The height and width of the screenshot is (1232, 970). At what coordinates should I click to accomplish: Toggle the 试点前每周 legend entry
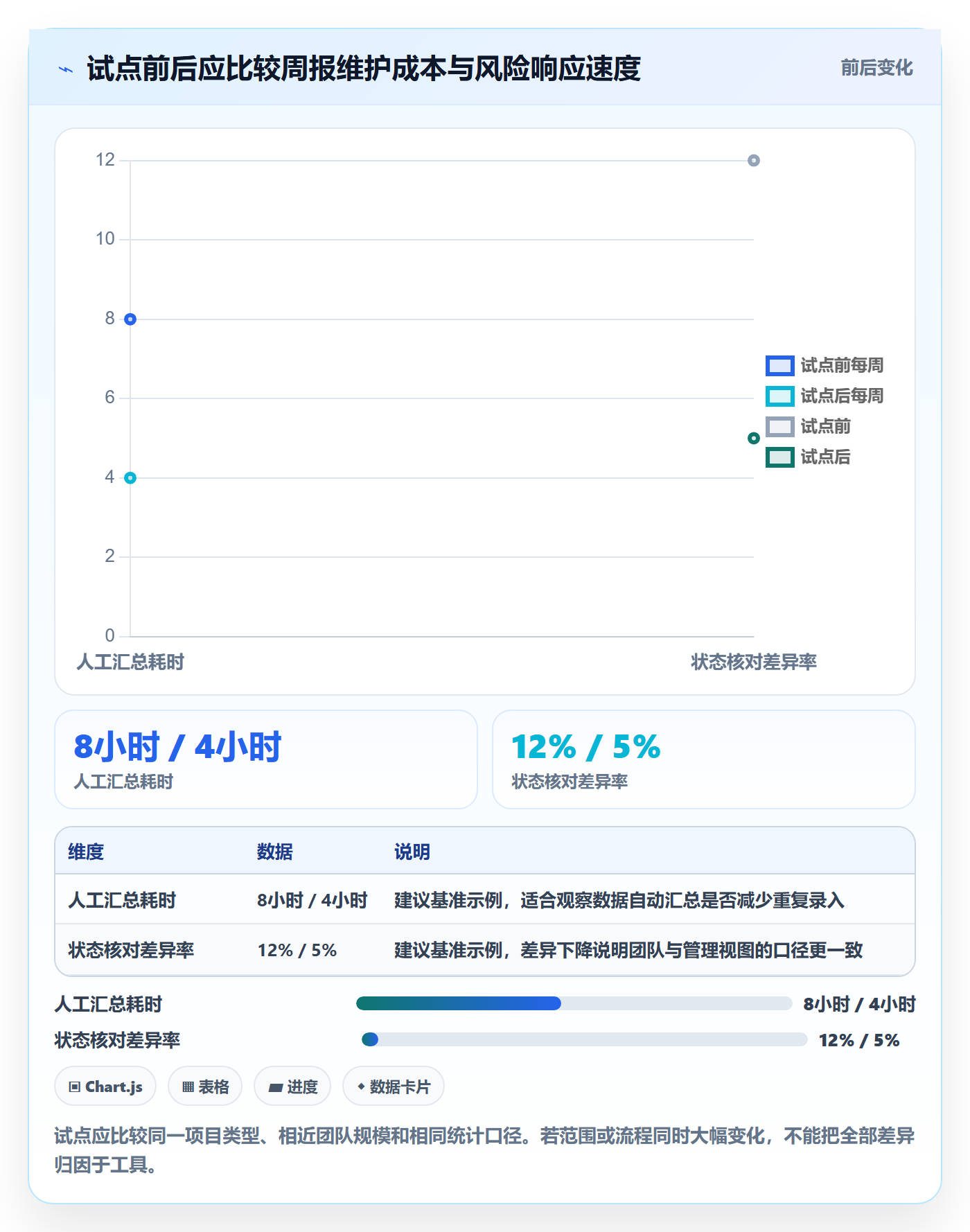(824, 365)
